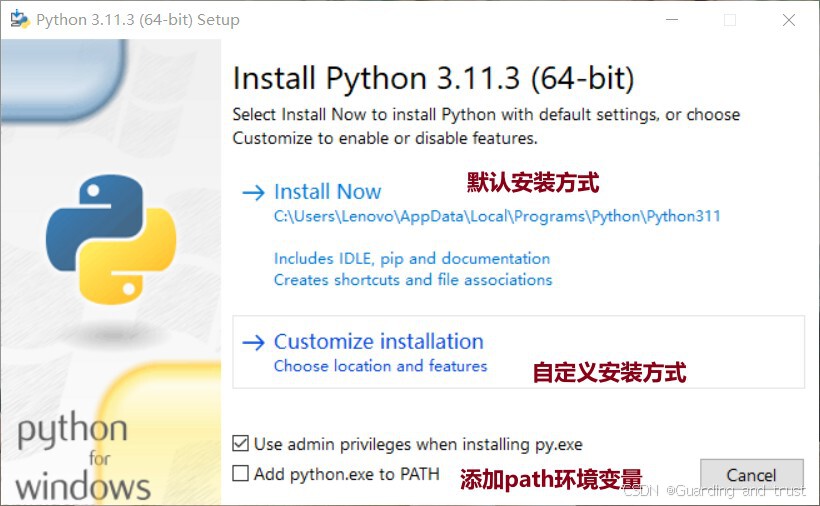
Task: Click 'Creates shortcuts and file associations' text
Action: (x=413, y=280)
